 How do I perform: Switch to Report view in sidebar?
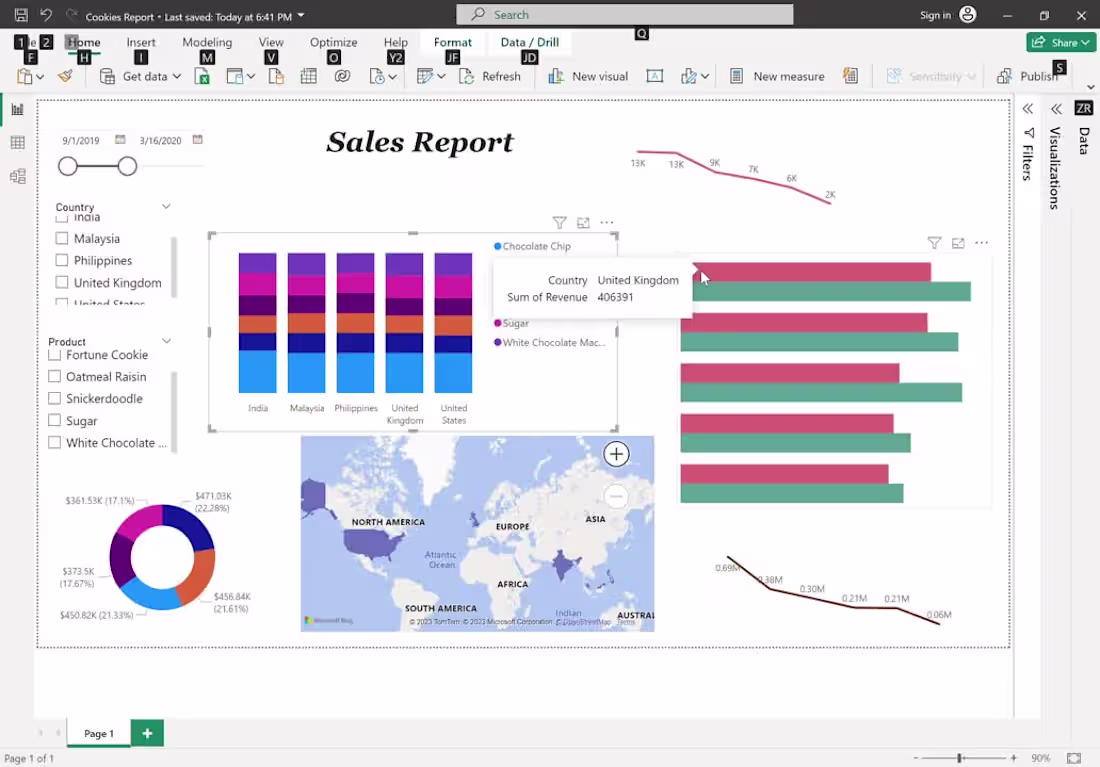pos(18,109)
